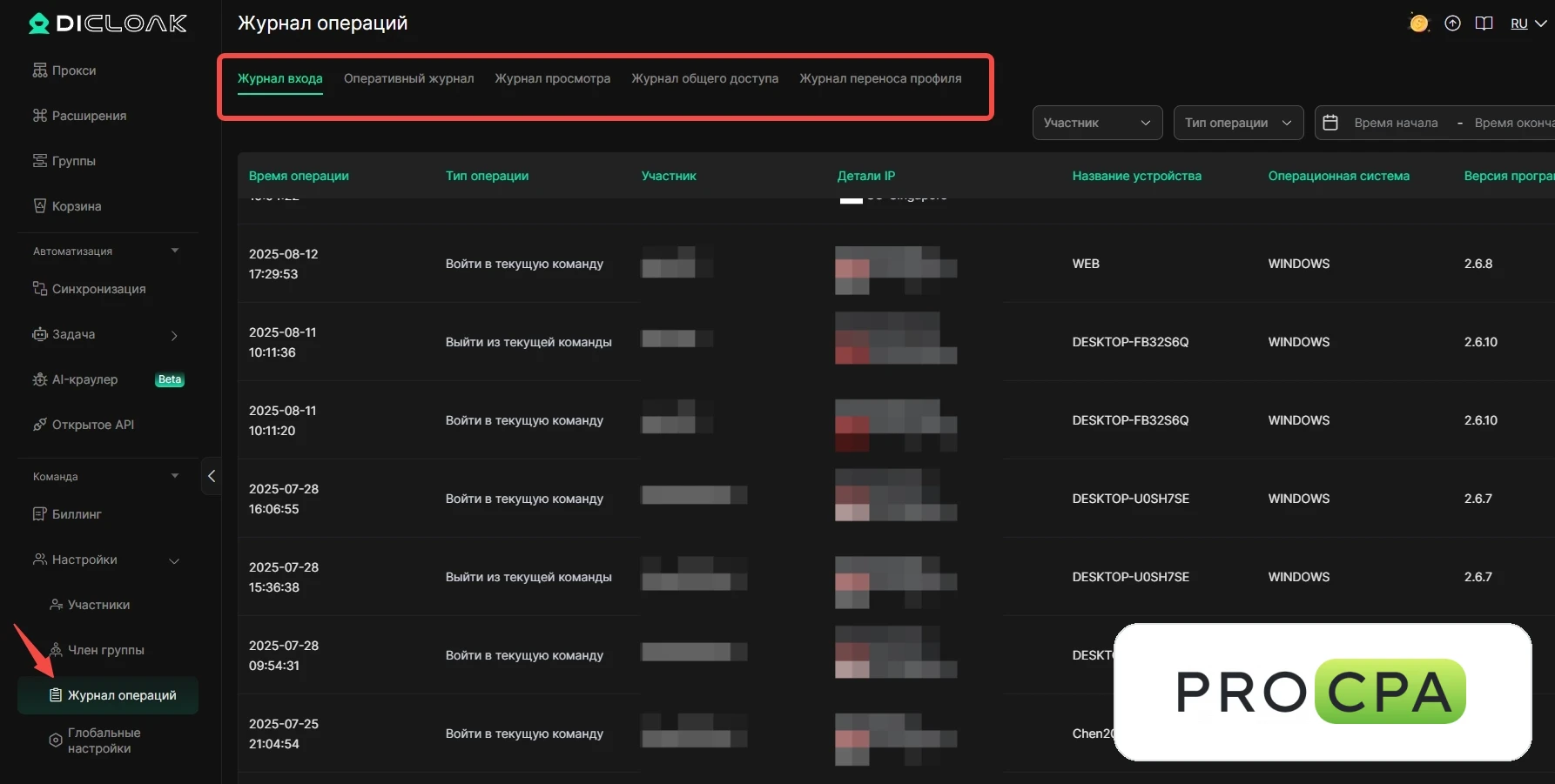The height and width of the screenshot is (784, 1555).
Task: Collapse the sidebar with arrow handle
Action: (211, 476)
